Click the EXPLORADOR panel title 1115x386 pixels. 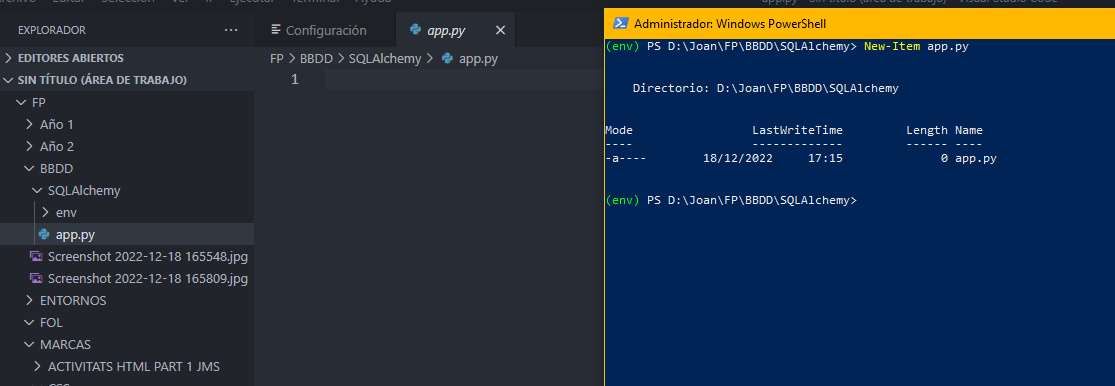tap(52, 30)
